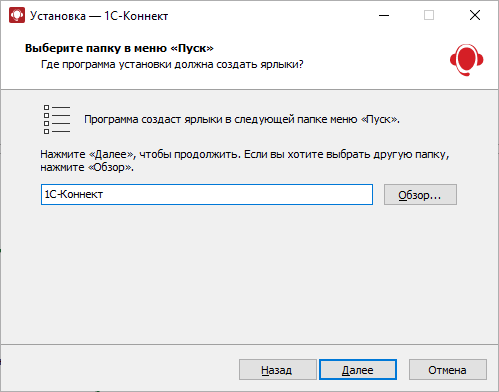
Task: Click the 1C-Connect icon in title bar
Action: tap(17, 16)
